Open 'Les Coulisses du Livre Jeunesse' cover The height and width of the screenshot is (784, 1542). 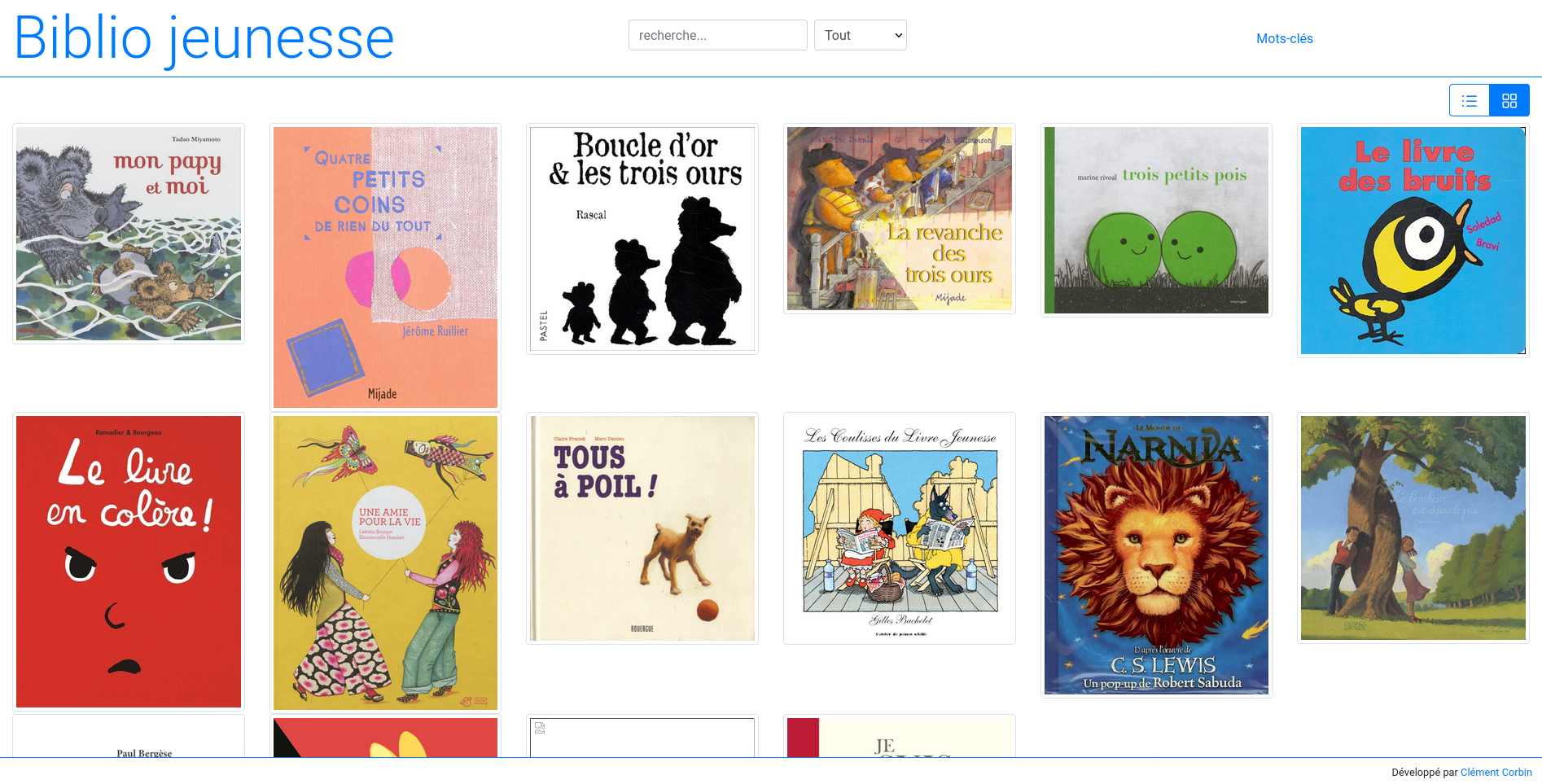900,528
